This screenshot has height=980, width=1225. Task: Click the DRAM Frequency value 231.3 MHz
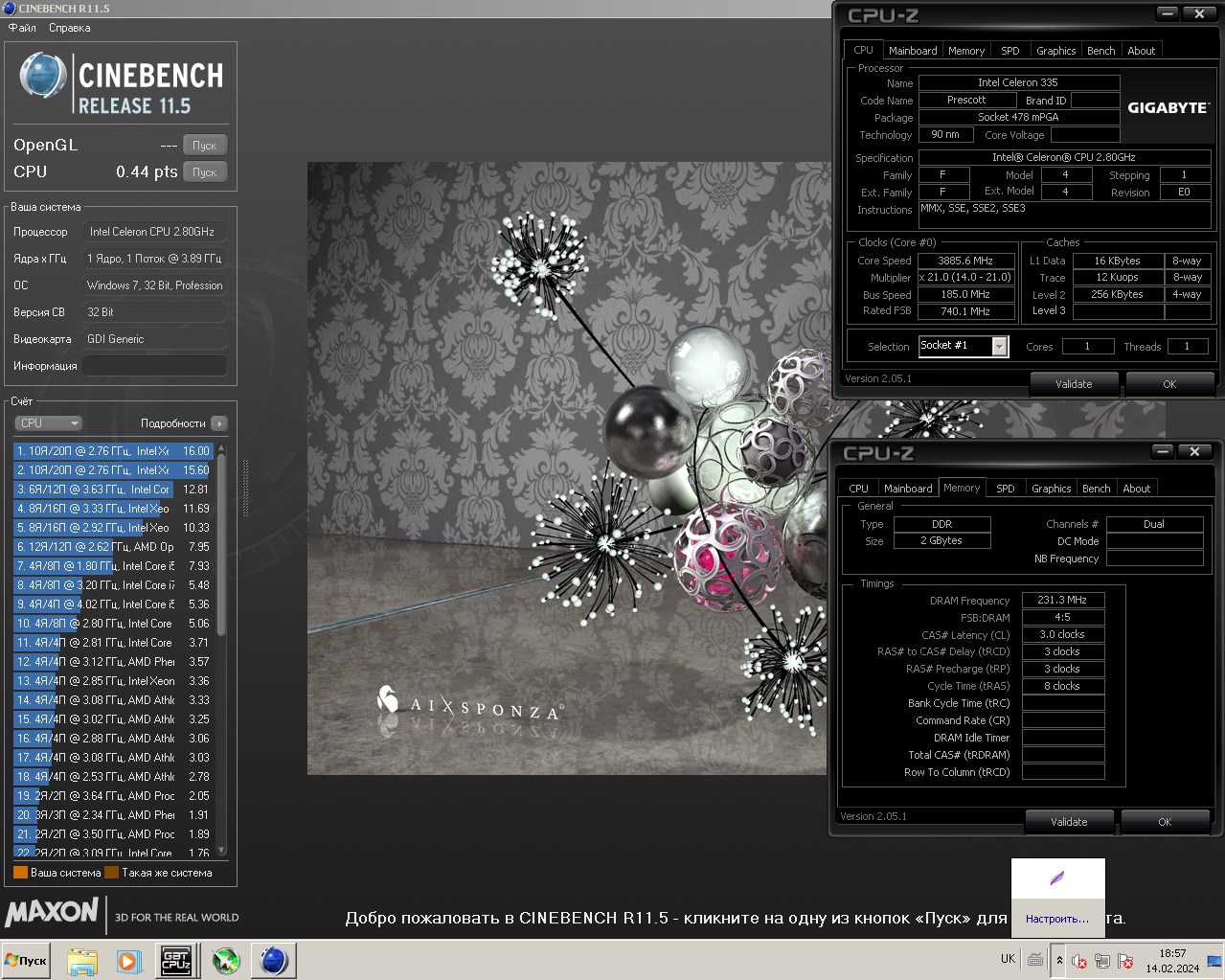[1062, 600]
